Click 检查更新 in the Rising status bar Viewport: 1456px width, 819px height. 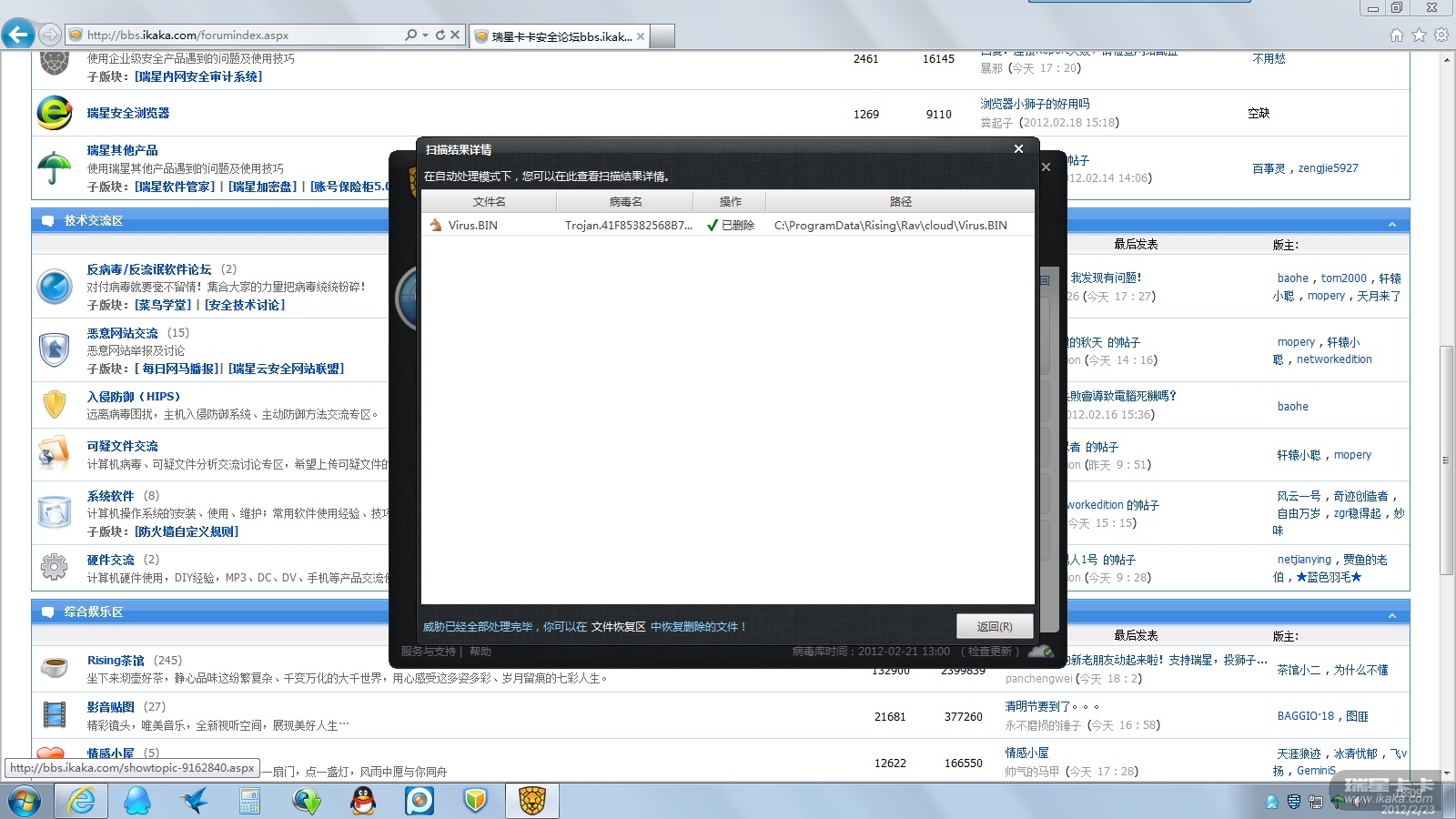click(991, 652)
